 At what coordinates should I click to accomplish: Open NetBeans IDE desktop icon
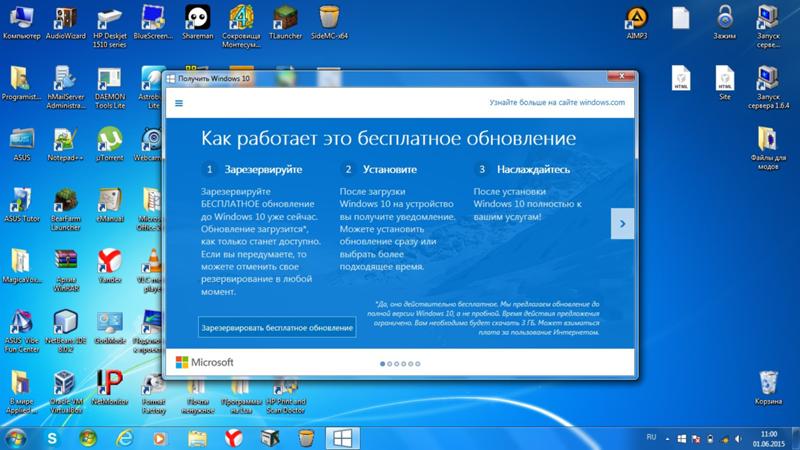coord(65,331)
